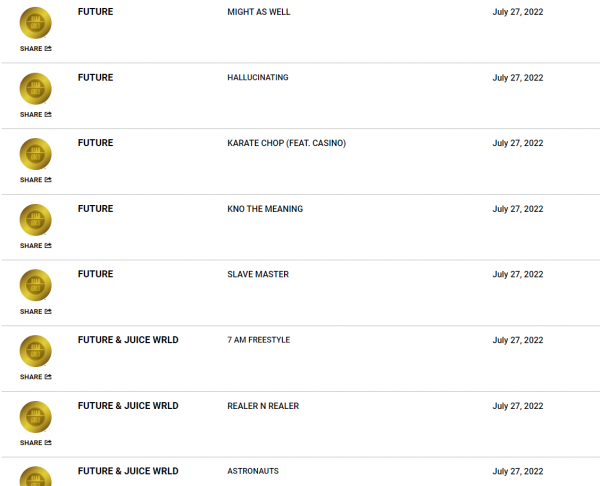This screenshot has width=600, height=486.
Task: Click the gold badge for 7 AM Freestyle
Action: point(36,351)
